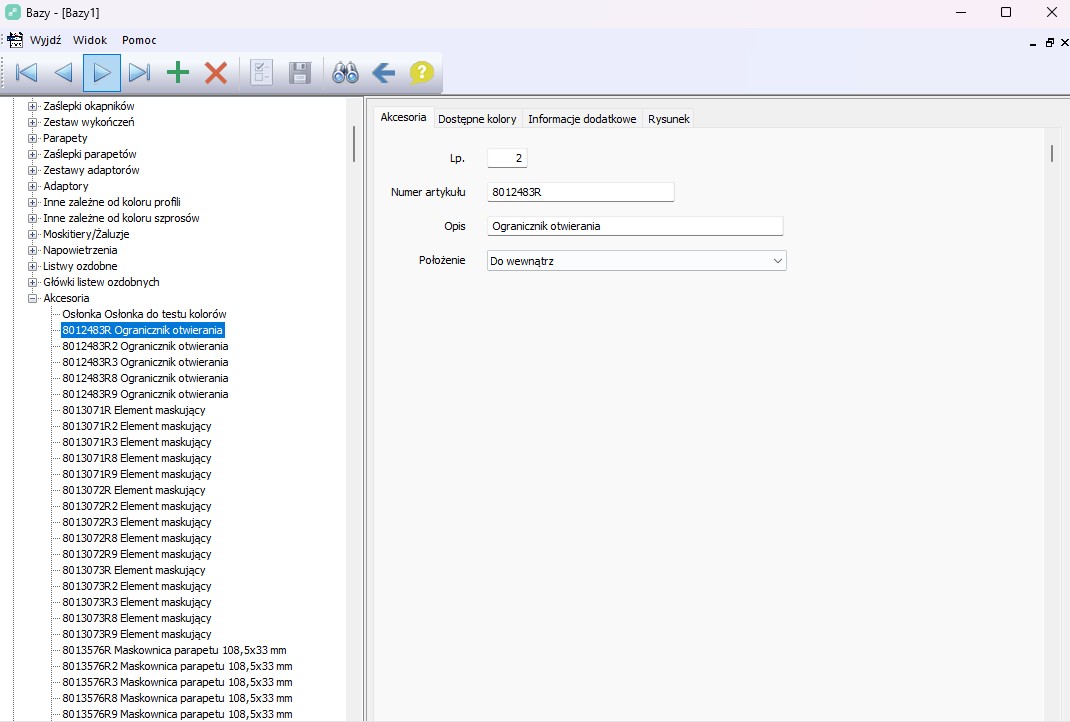This screenshot has height=722, width=1070.
Task: Select 8013072R Element maskujący item
Action: coord(134,490)
